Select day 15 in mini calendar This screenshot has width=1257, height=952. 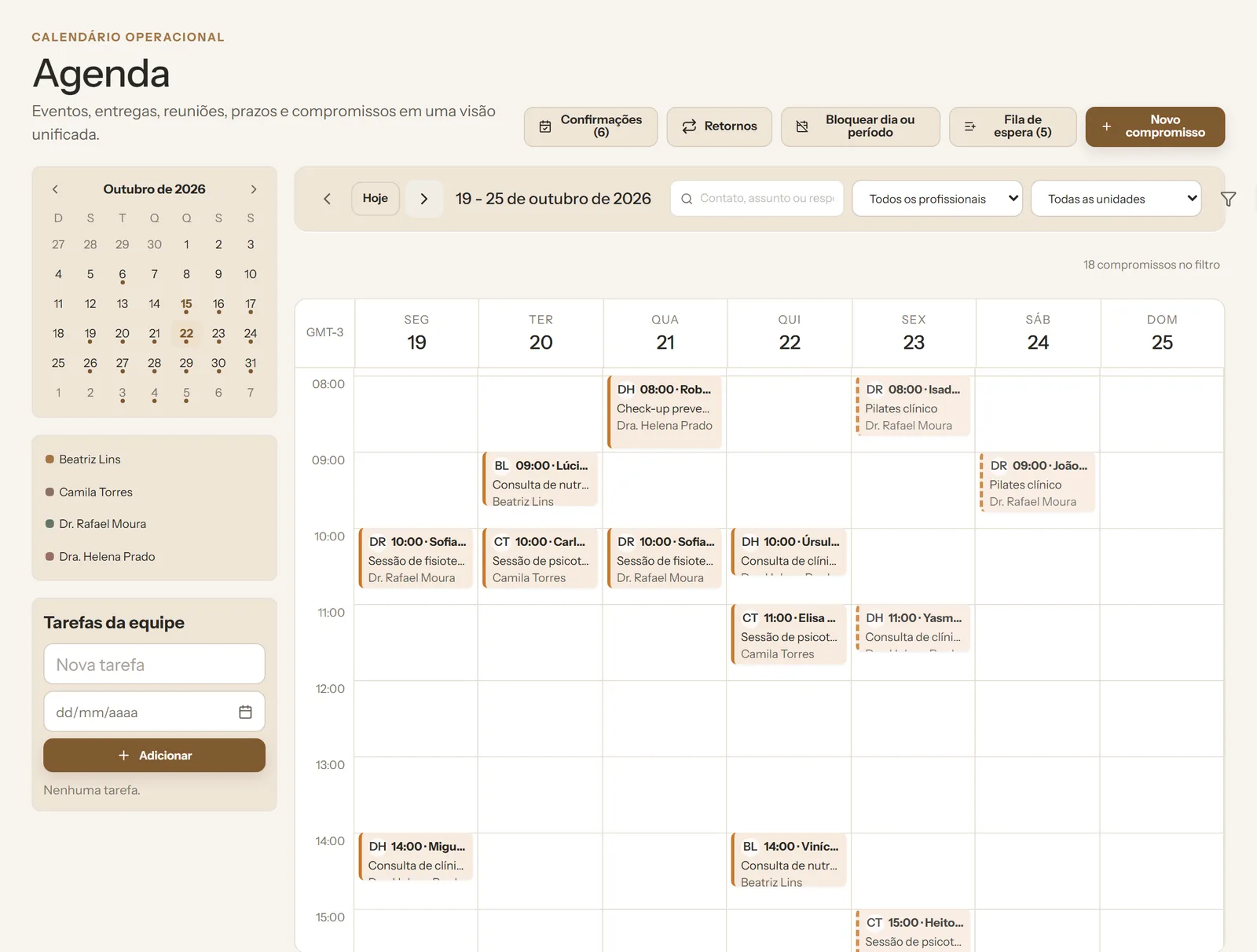pyautogui.click(x=186, y=305)
